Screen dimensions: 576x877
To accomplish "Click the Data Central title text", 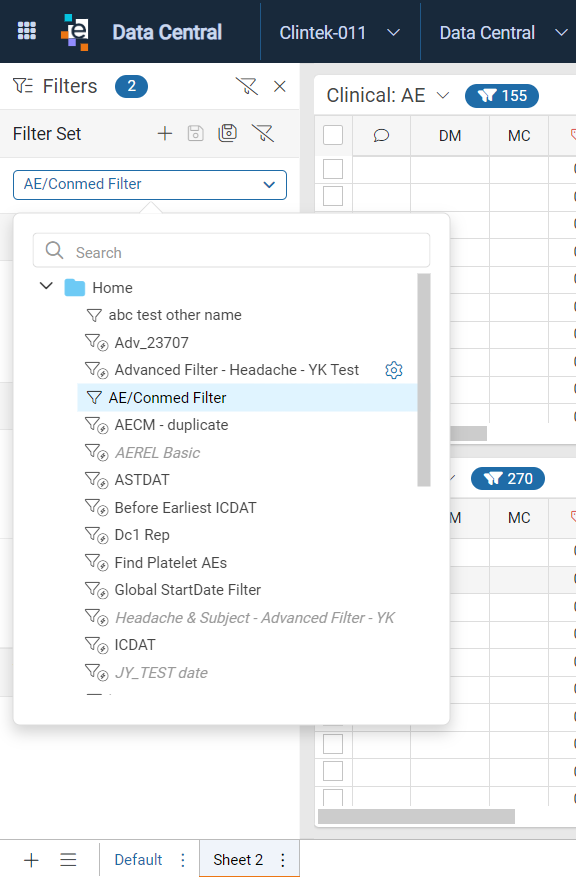I will (167, 32).
